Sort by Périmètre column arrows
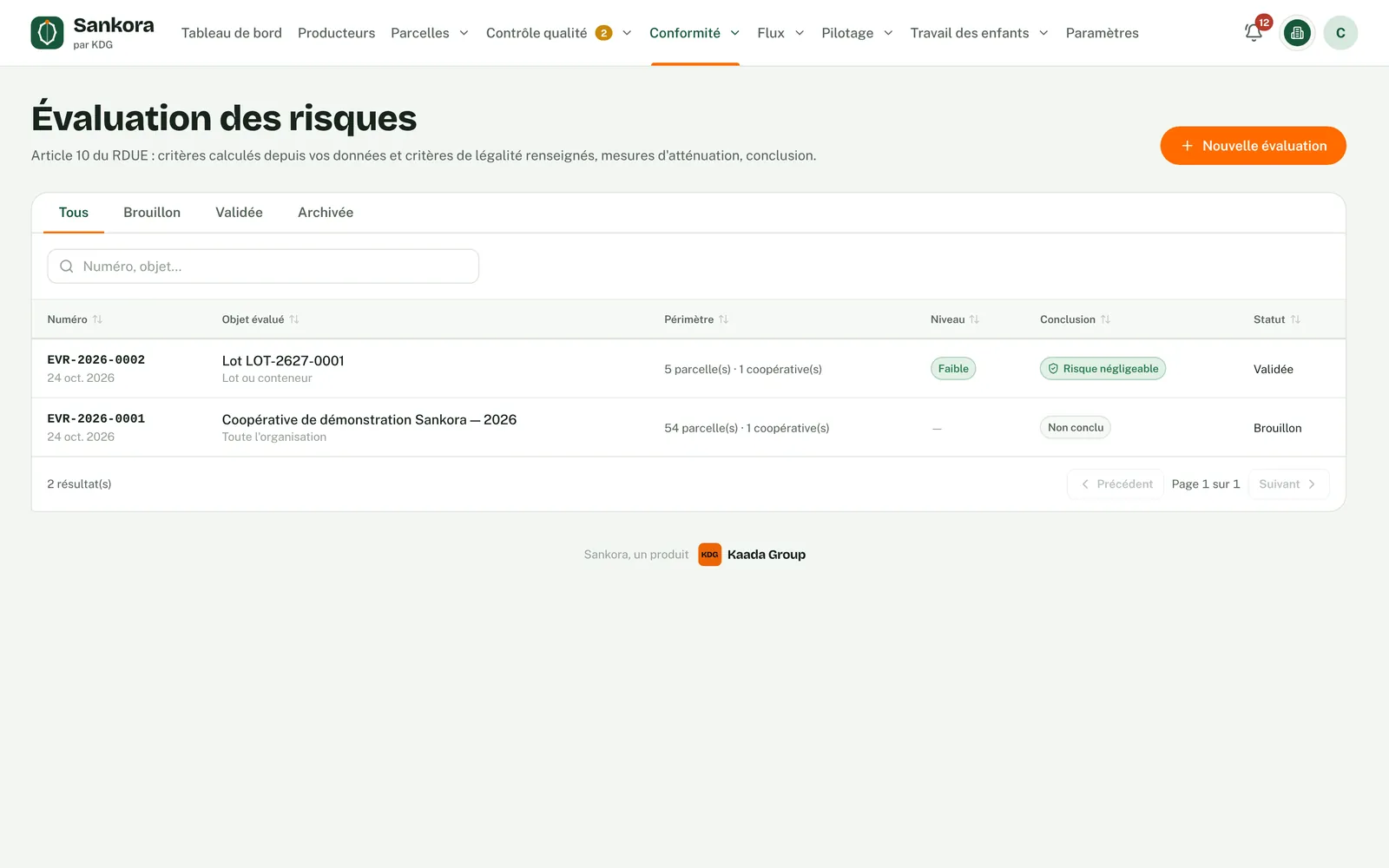The image size is (1389, 868). pos(724,319)
